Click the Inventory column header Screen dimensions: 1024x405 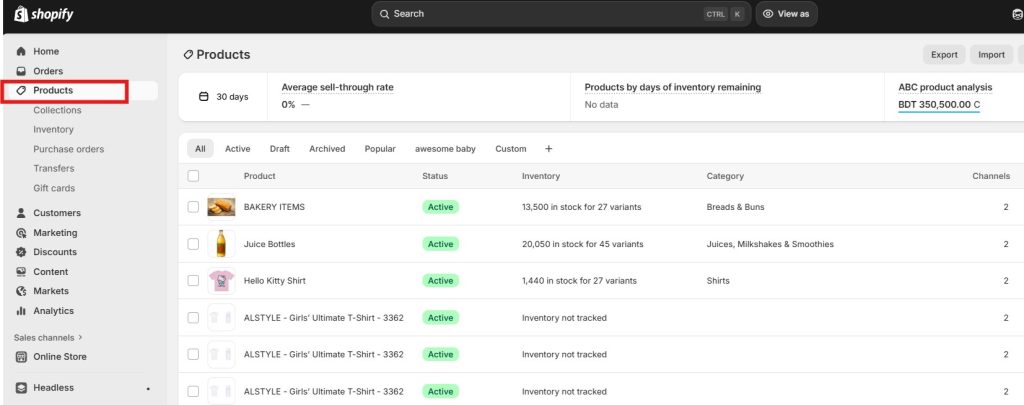pyautogui.click(x=541, y=176)
